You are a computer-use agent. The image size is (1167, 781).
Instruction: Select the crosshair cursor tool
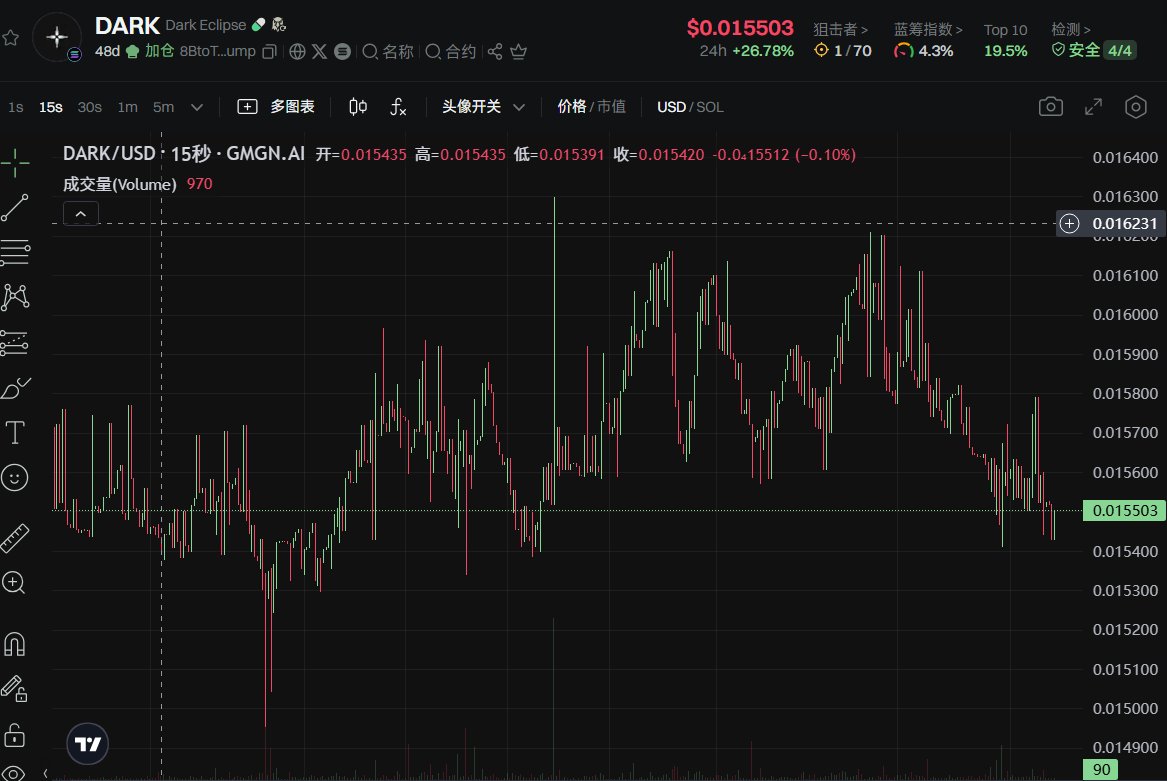pyautogui.click(x=15, y=163)
